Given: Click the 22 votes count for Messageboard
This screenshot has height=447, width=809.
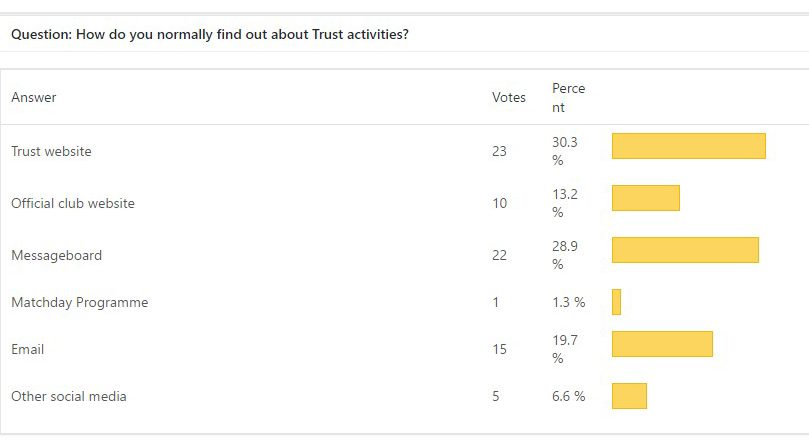Looking at the screenshot, I should [499, 255].
